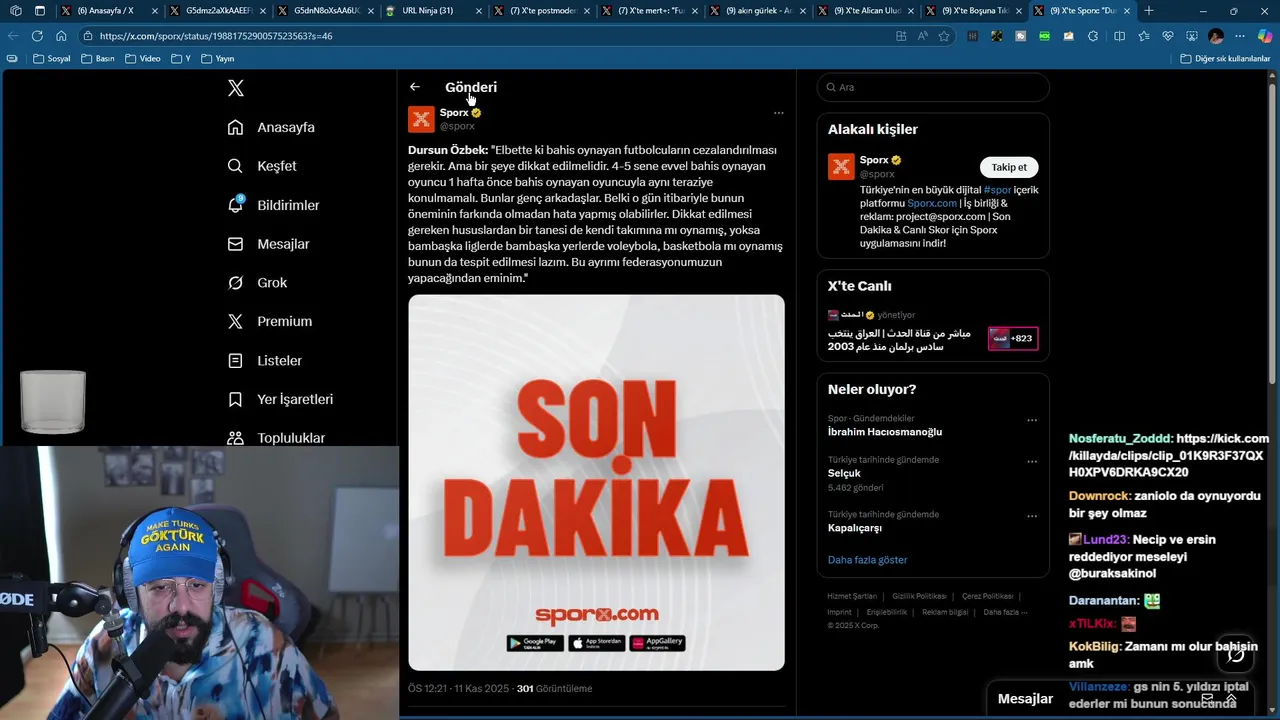Open the Basın bookmarks folder
Image resolution: width=1280 pixels, height=720 pixels.
point(98,59)
